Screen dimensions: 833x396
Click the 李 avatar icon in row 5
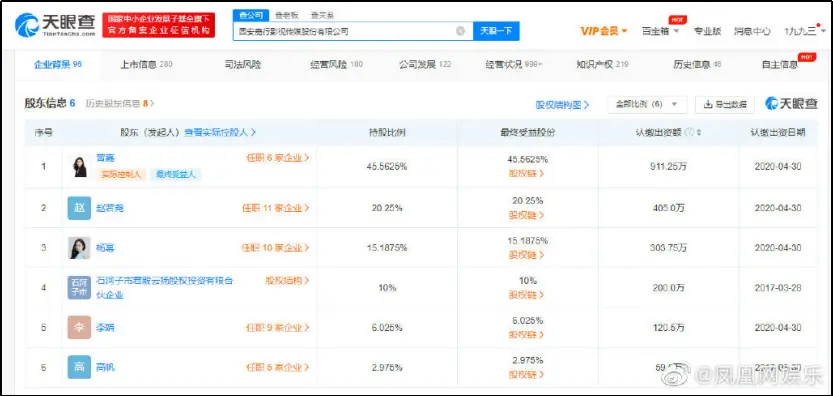79,327
